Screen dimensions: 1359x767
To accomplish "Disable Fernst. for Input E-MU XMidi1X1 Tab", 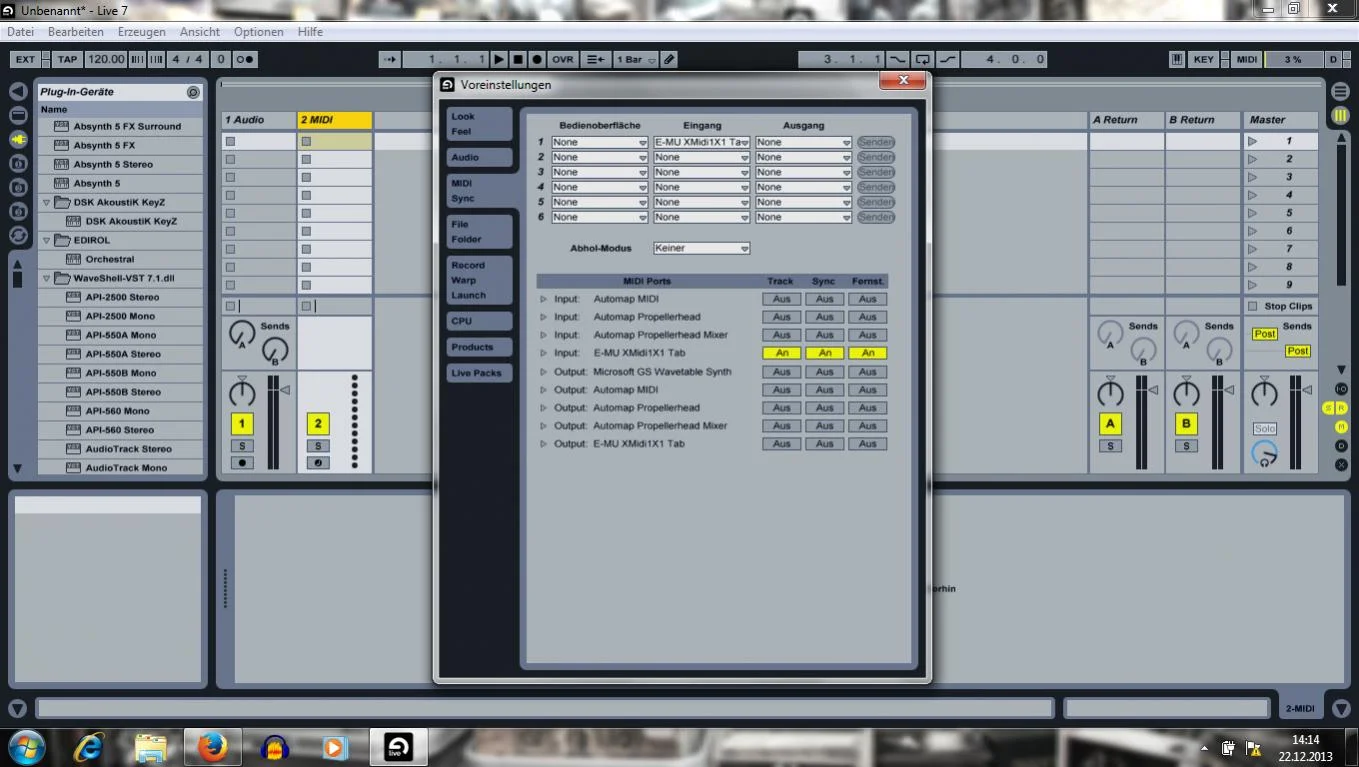I will point(867,353).
